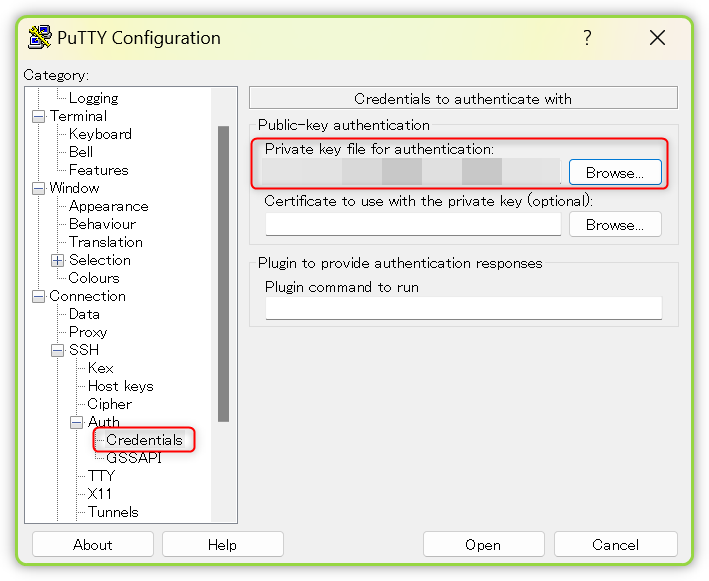This screenshot has height=581, width=709.
Task: Click the Plugin command to run field
Action: pos(464,308)
